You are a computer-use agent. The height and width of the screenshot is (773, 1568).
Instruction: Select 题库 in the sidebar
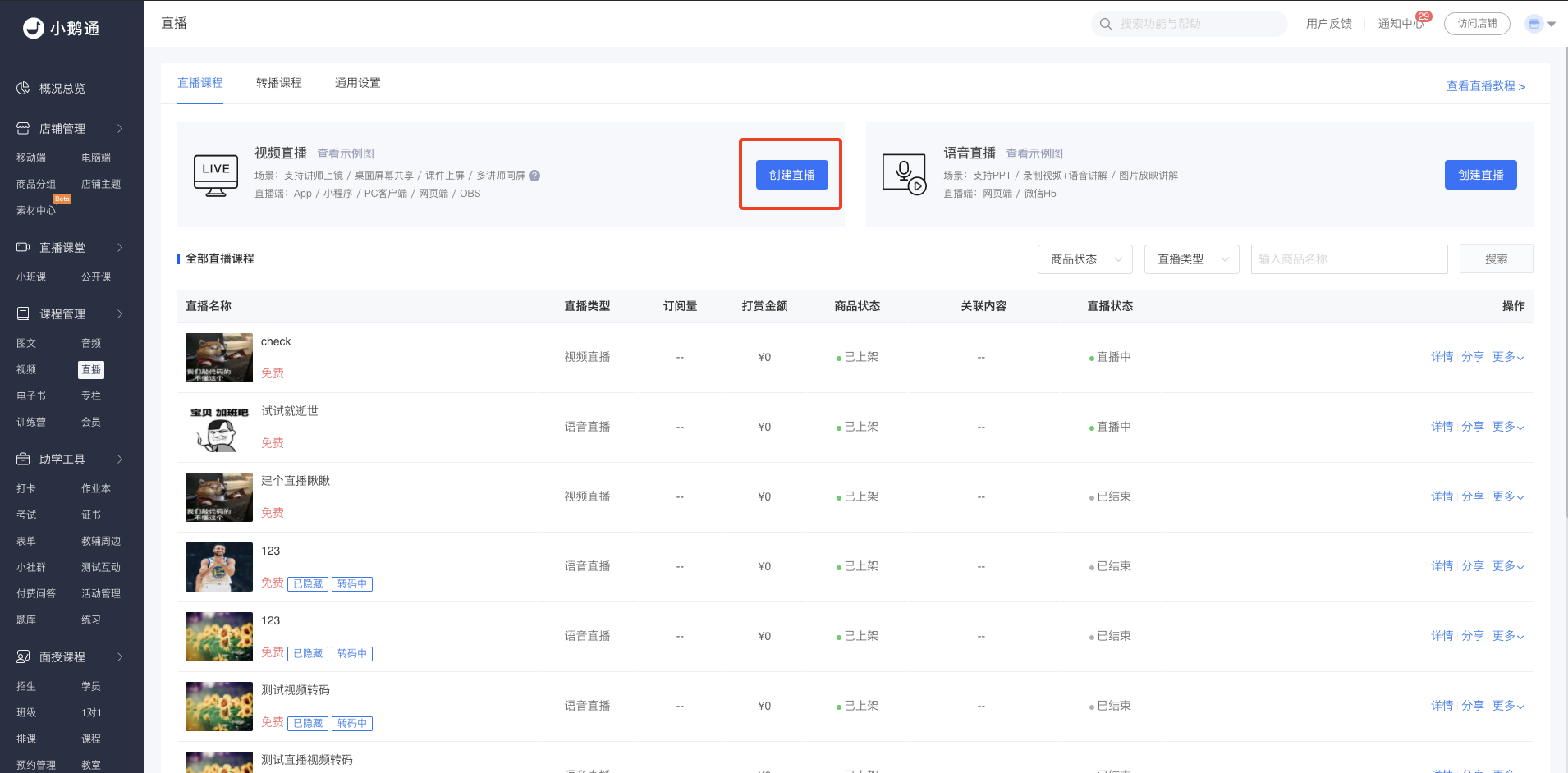click(26, 620)
